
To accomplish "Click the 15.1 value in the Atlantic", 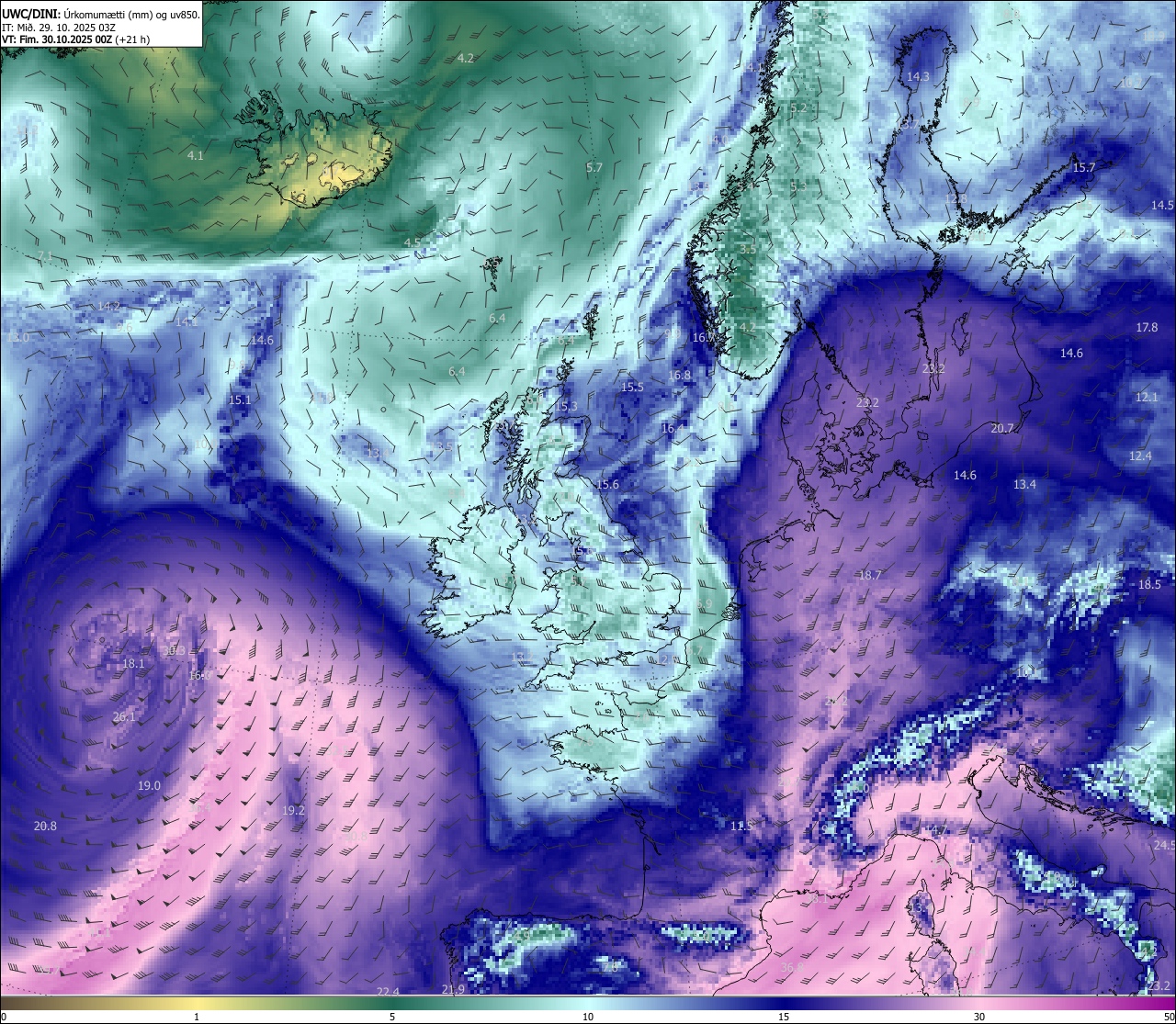I will tap(239, 399).
